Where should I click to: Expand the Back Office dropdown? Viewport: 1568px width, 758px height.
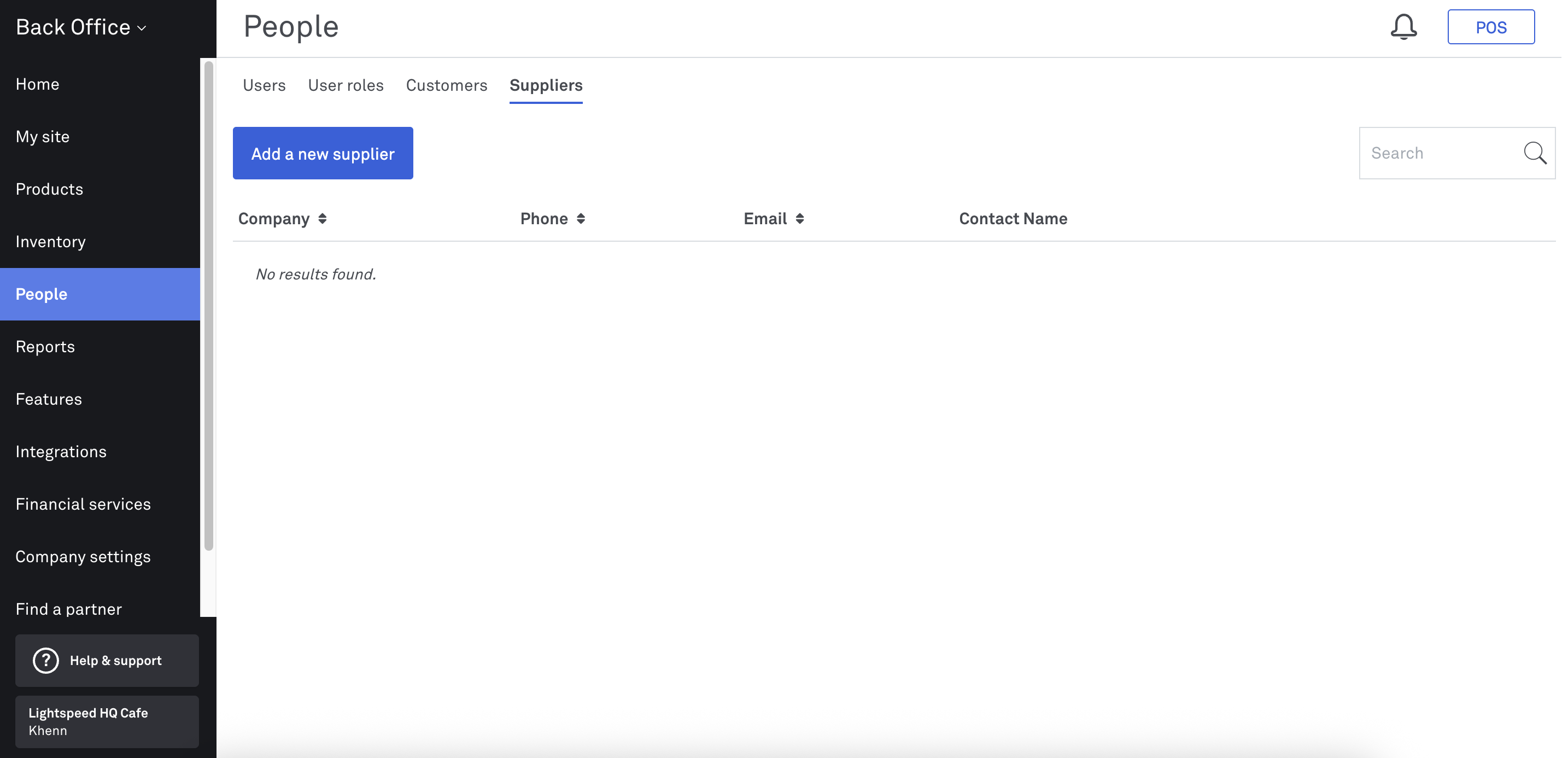click(x=81, y=27)
